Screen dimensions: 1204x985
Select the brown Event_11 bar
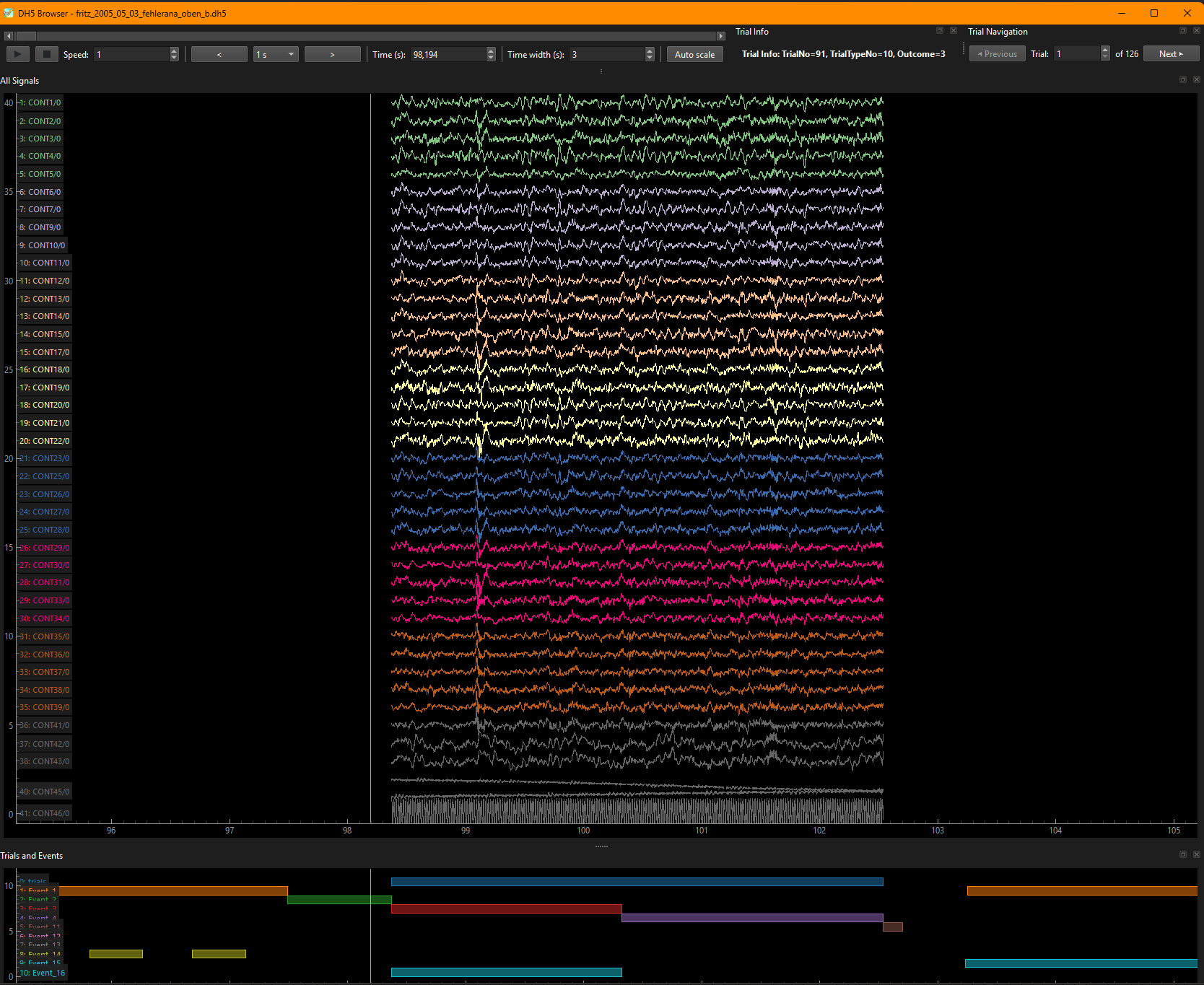(893, 927)
